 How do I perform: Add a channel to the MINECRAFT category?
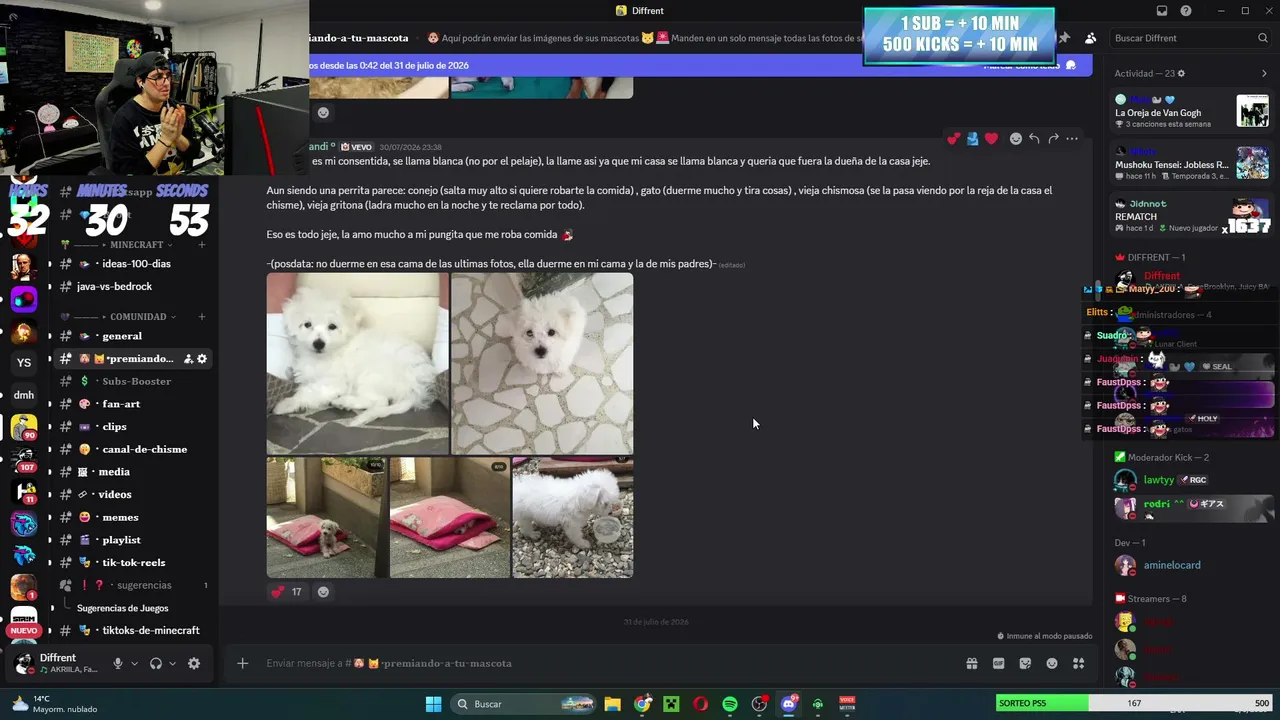(x=202, y=245)
